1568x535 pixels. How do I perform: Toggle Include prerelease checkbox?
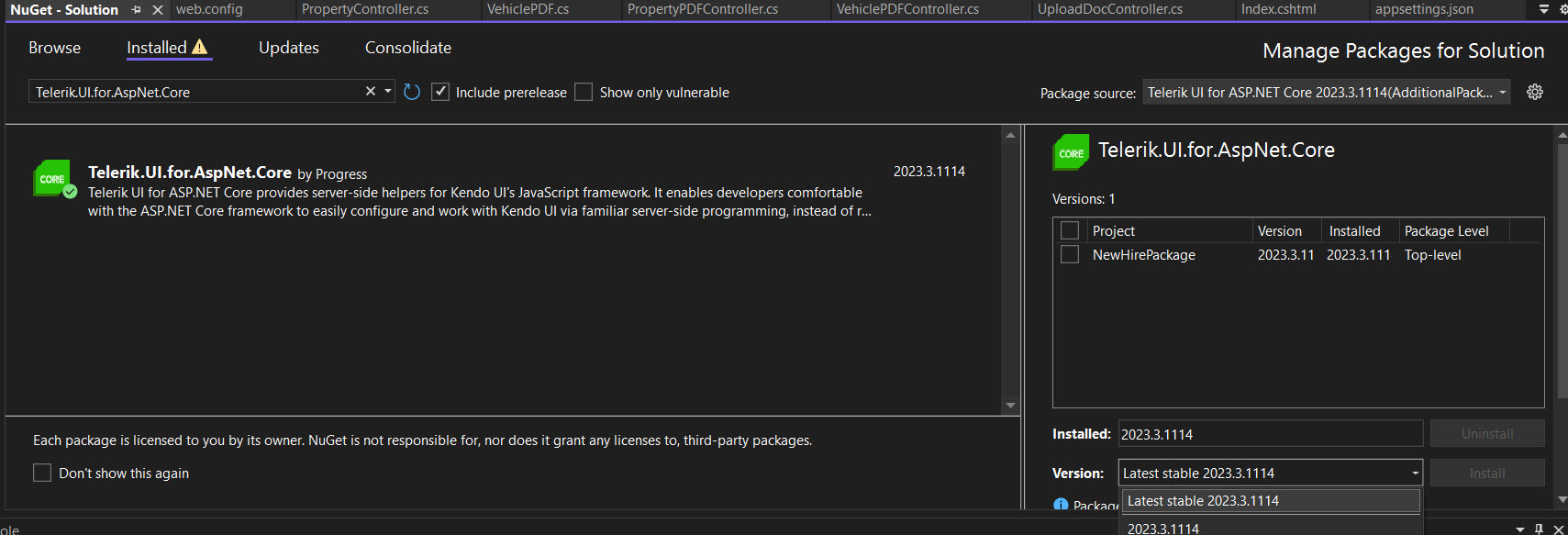tap(440, 92)
